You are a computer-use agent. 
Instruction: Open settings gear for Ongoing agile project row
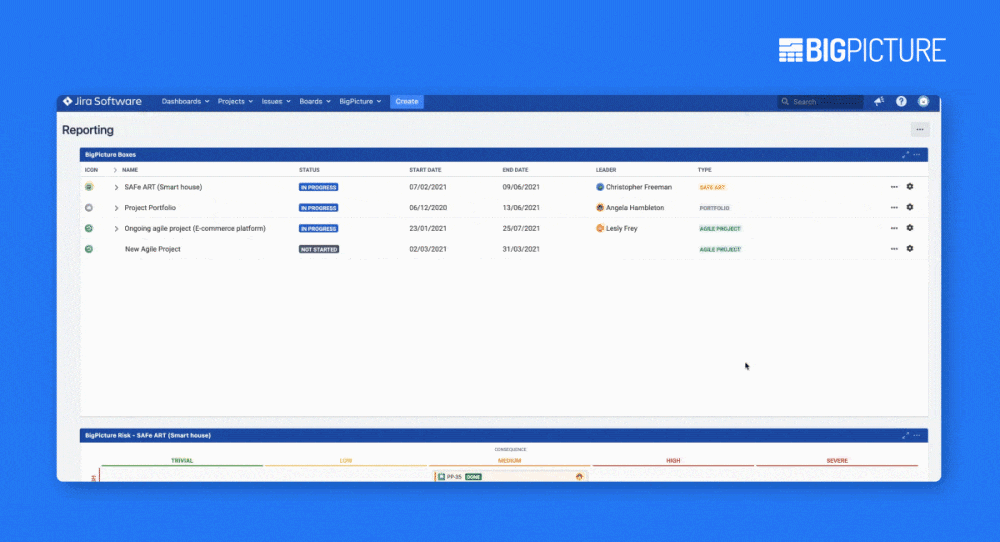click(x=910, y=228)
